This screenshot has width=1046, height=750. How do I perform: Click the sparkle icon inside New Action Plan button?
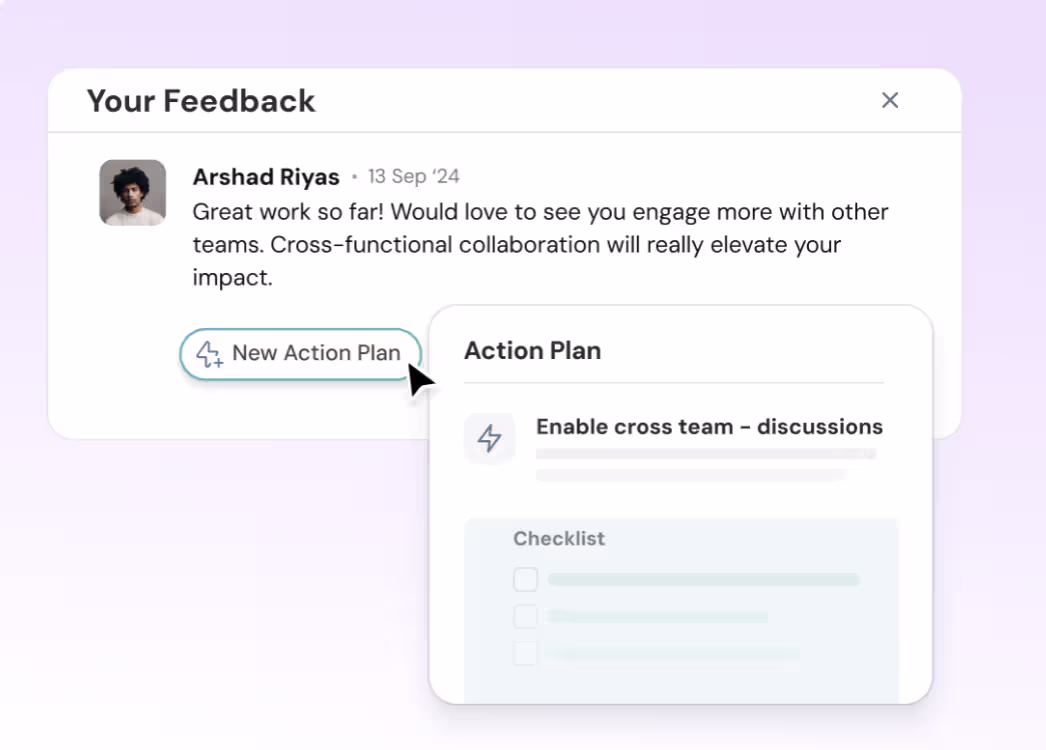tap(209, 353)
